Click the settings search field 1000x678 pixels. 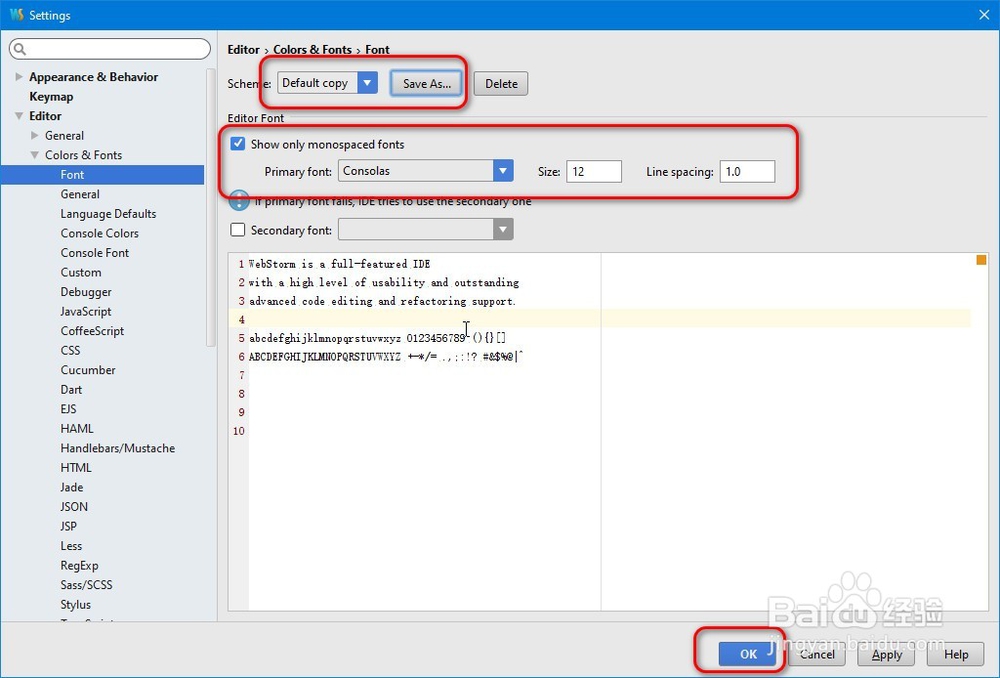click(x=110, y=49)
